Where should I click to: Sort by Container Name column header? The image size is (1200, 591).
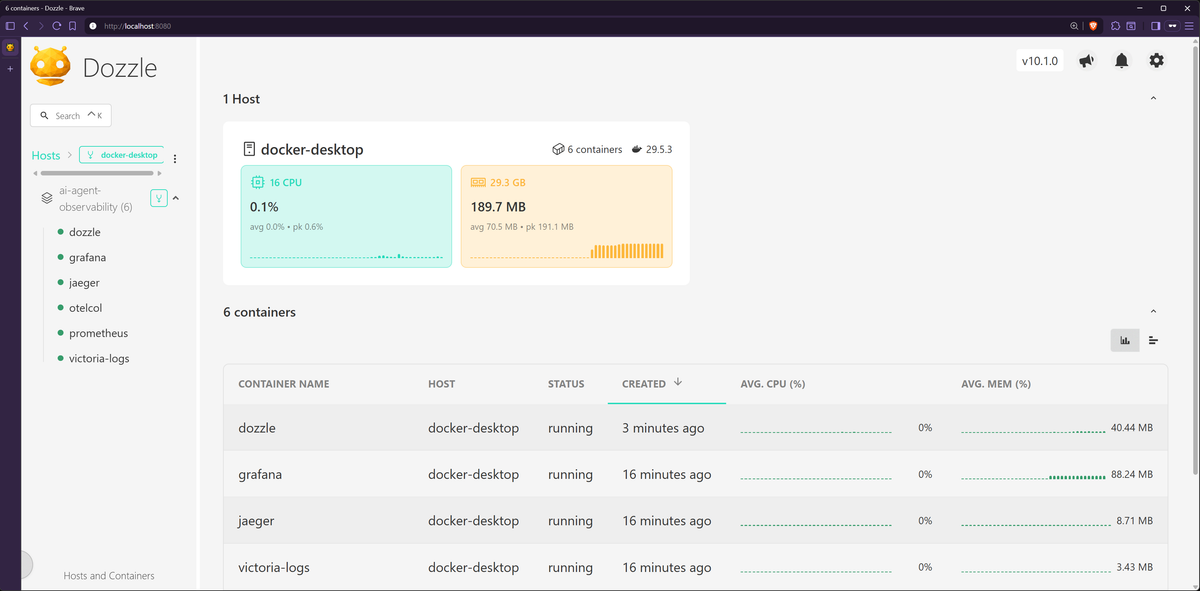coord(283,384)
